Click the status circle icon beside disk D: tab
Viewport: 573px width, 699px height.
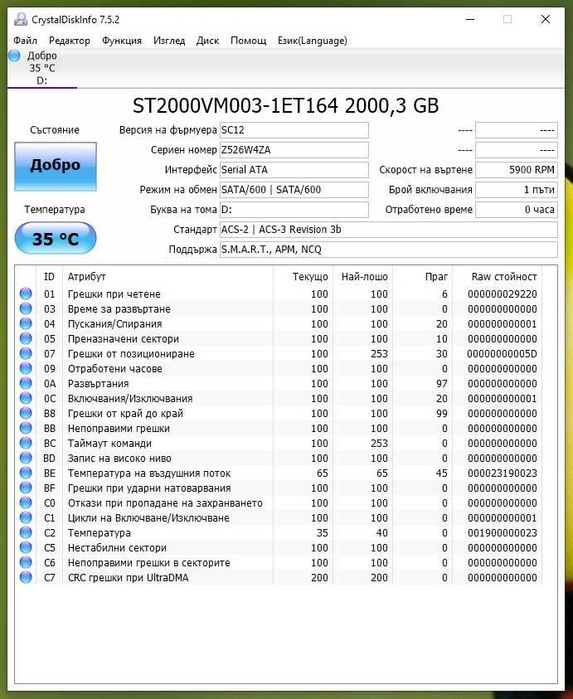click(14, 56)
